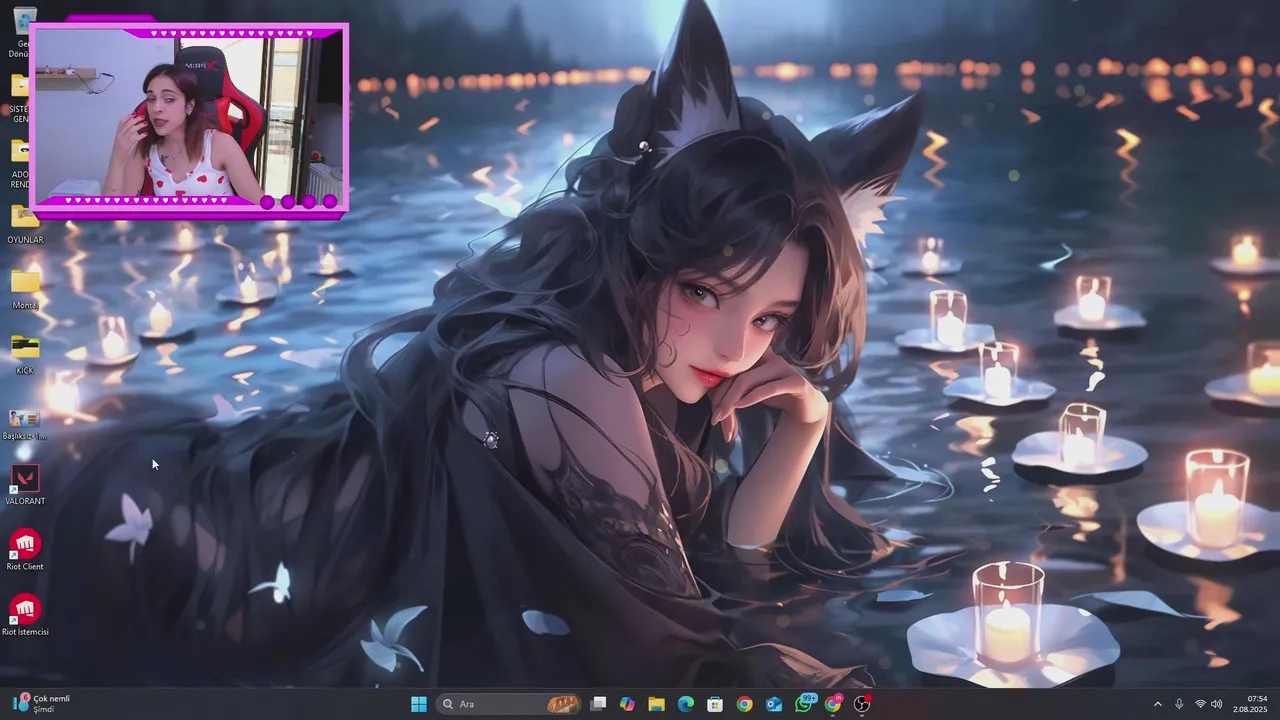The width and height of the screenshot is (1280, 720).
Task: Open Outlook from the taskbar
Action: tap(774, 704)
